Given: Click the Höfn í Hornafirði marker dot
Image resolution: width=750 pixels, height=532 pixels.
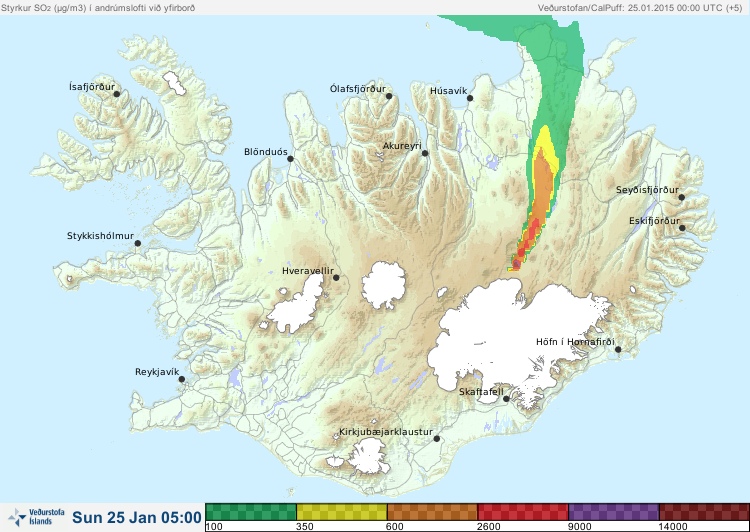Looking at the screenshot, I should click(x=618, y=350).
